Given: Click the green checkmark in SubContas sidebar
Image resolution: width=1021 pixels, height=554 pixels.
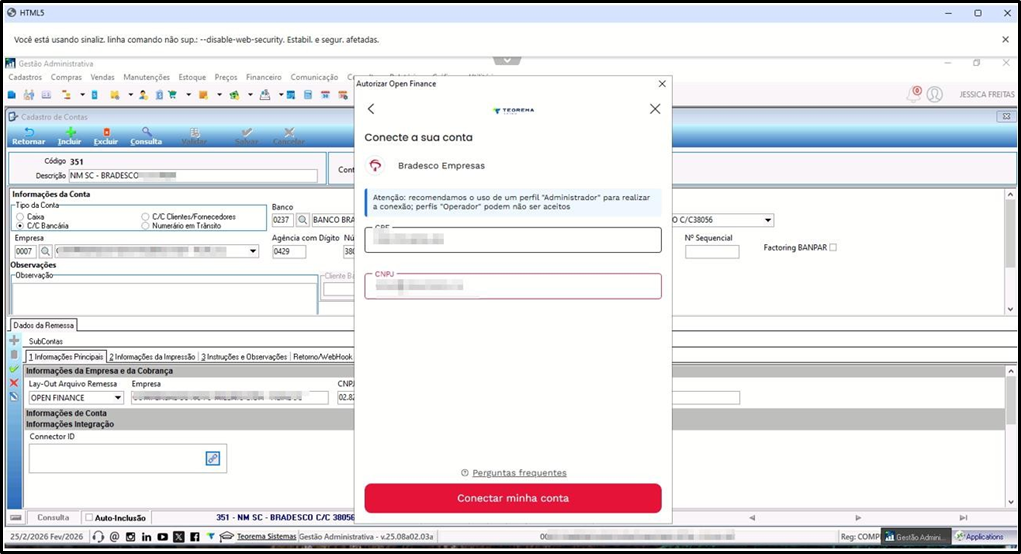Looking at the screenshot, I should click(x=14, y=369).
